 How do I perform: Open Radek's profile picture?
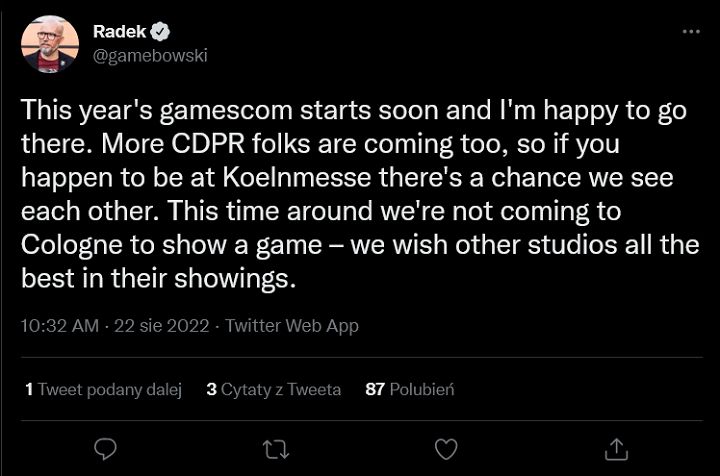pos(49,44)
